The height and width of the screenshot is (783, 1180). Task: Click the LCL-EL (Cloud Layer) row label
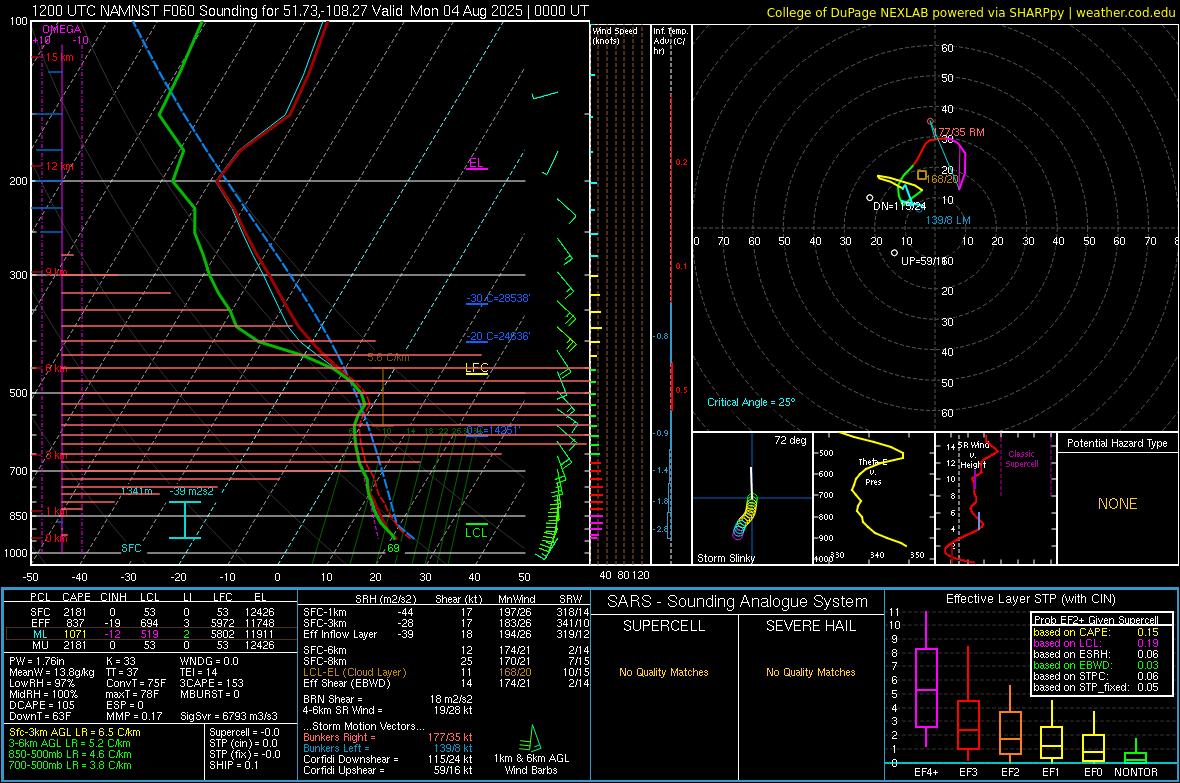[x=354, y=672]
